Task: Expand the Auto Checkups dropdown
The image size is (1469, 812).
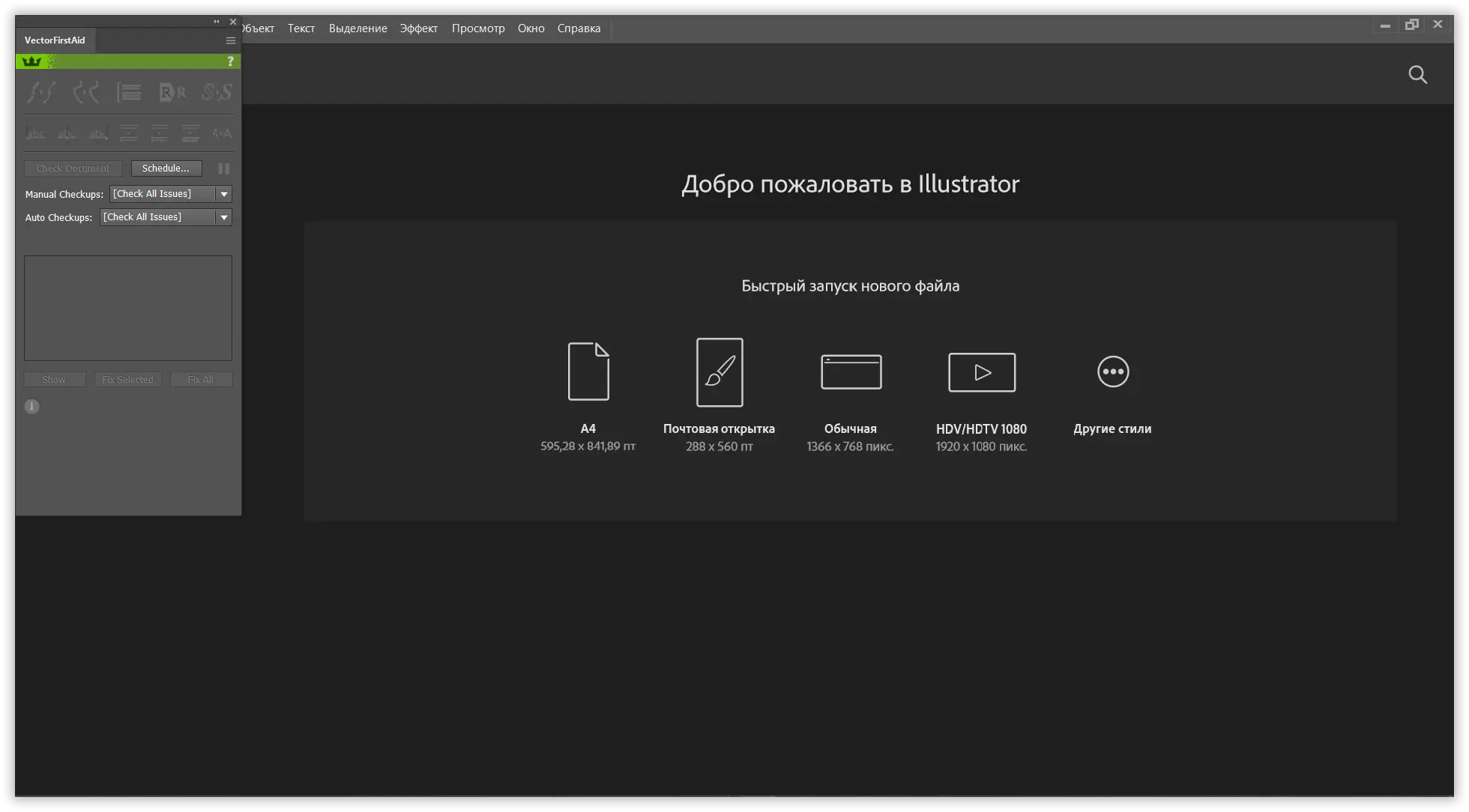Action: (223, 217)
